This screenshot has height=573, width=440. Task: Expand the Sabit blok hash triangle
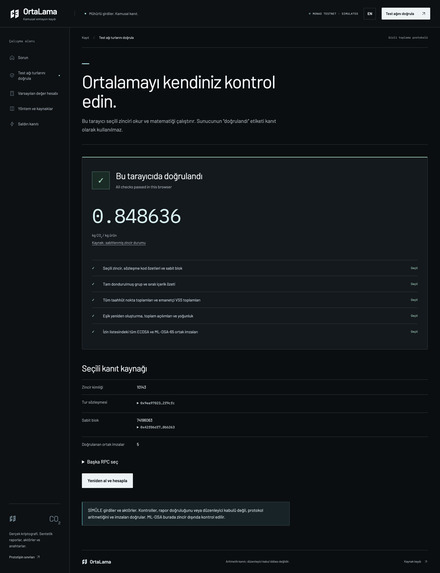click(x=137, y=427)
